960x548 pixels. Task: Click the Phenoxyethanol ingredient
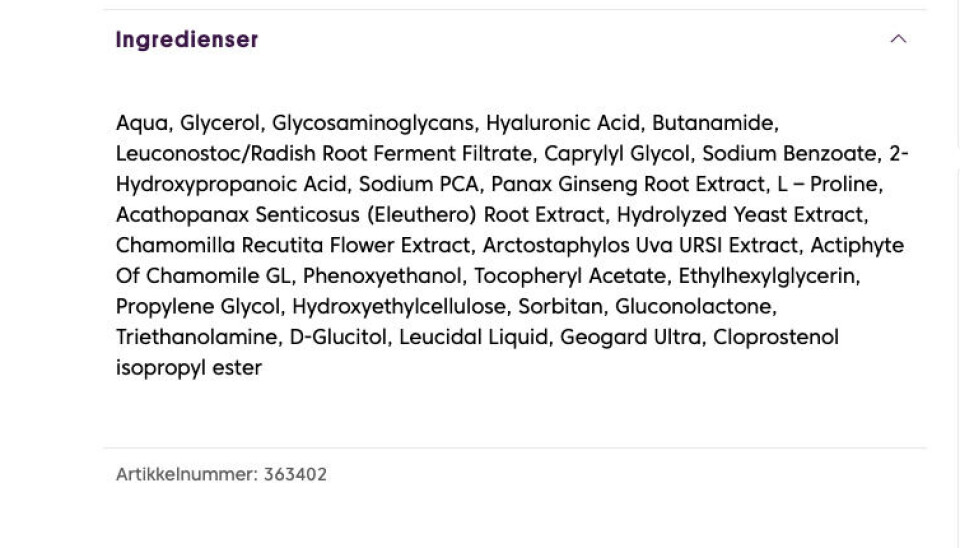coord(383,276)
